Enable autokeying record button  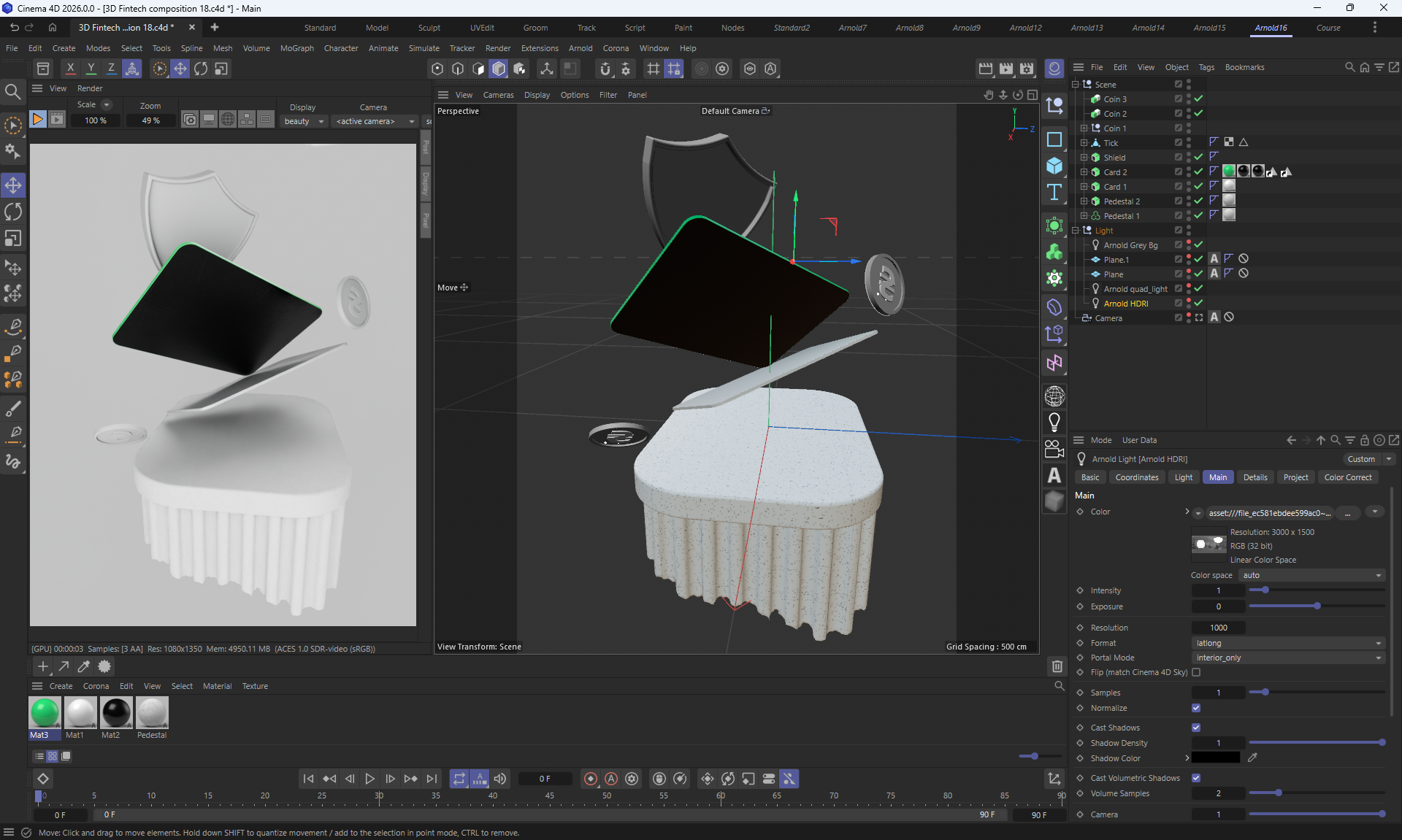click(611, 779)
